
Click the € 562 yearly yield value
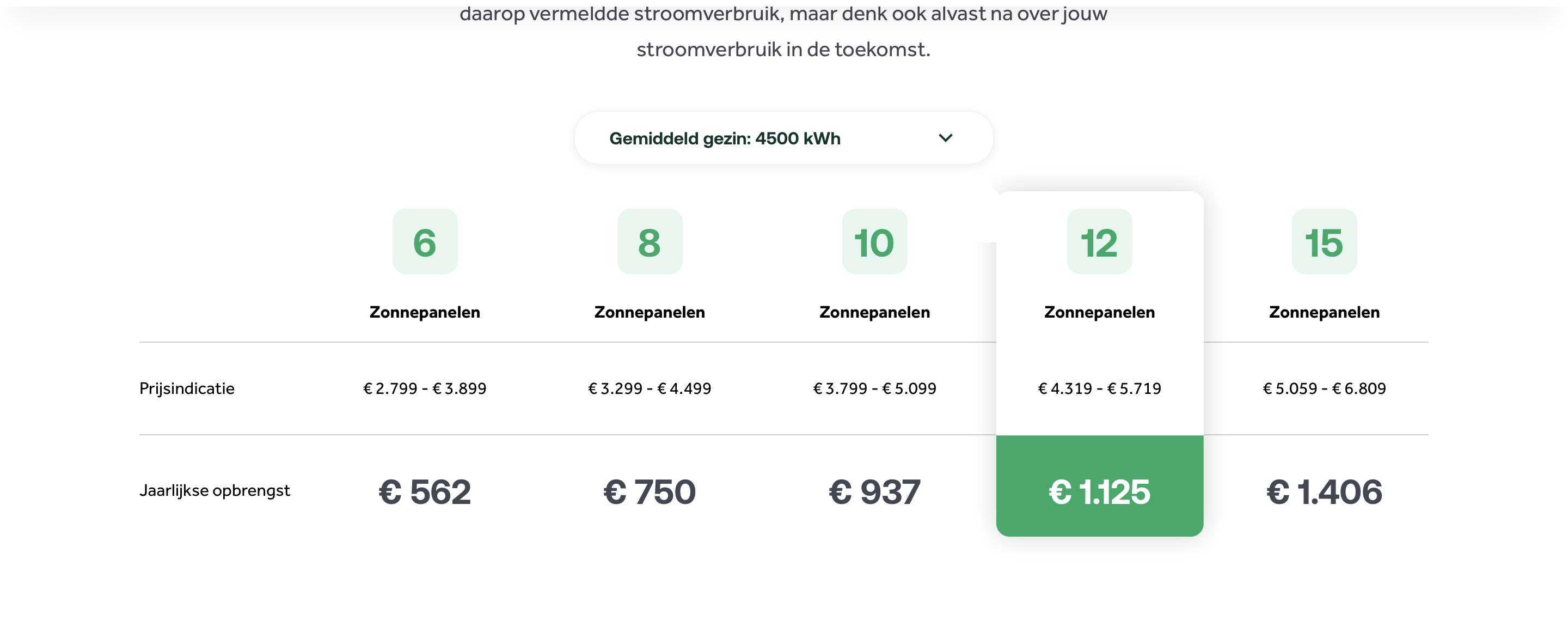point(425,492)
